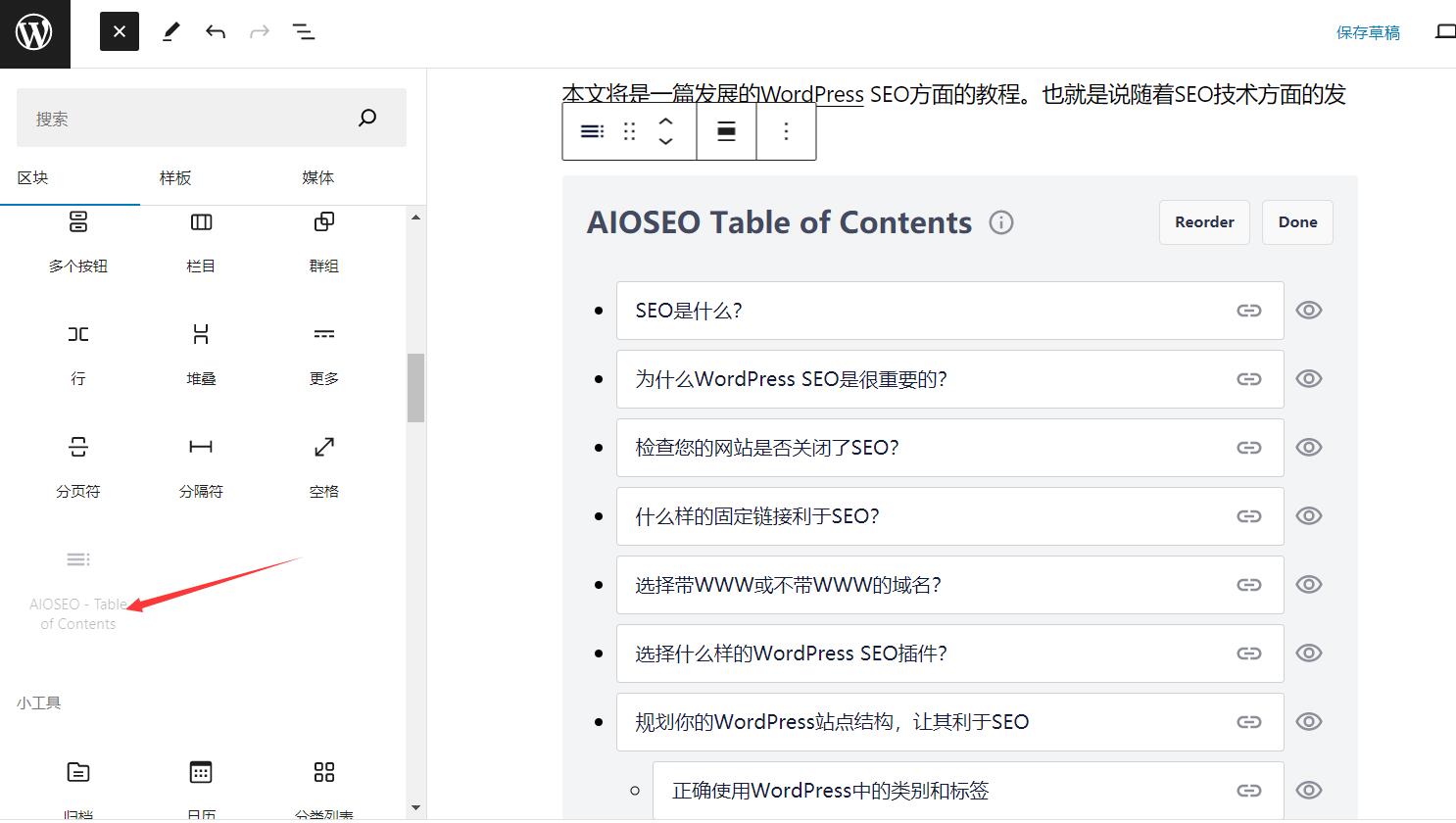
Task: Insert the 行 row block
Action: tap(78, 354)
